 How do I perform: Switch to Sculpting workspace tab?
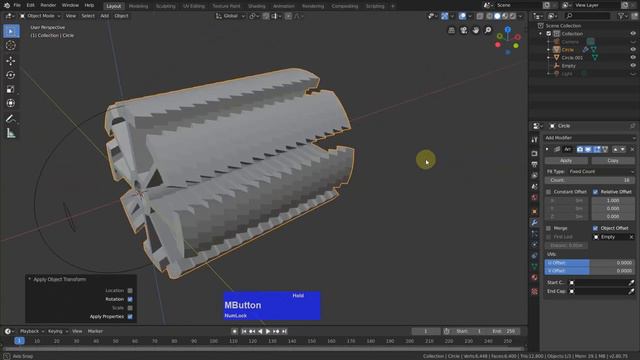point(166,6)
